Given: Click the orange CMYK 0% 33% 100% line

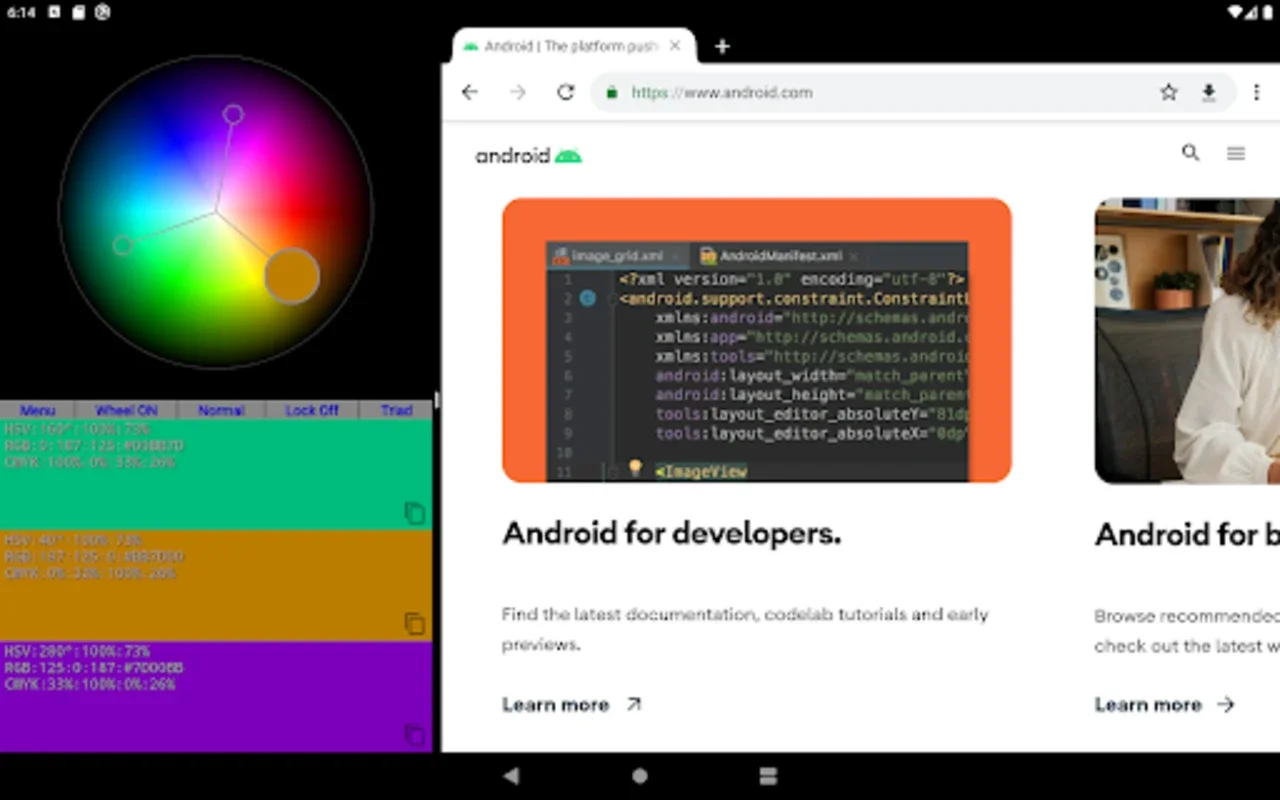Looking at the screenshot, I should (90, 573).
